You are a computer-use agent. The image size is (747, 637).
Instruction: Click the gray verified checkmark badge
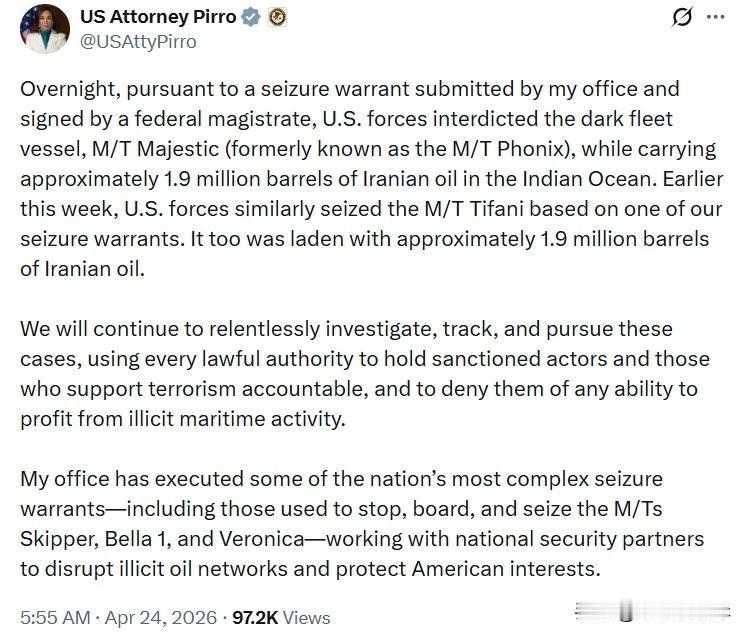(x=253, y=18)
